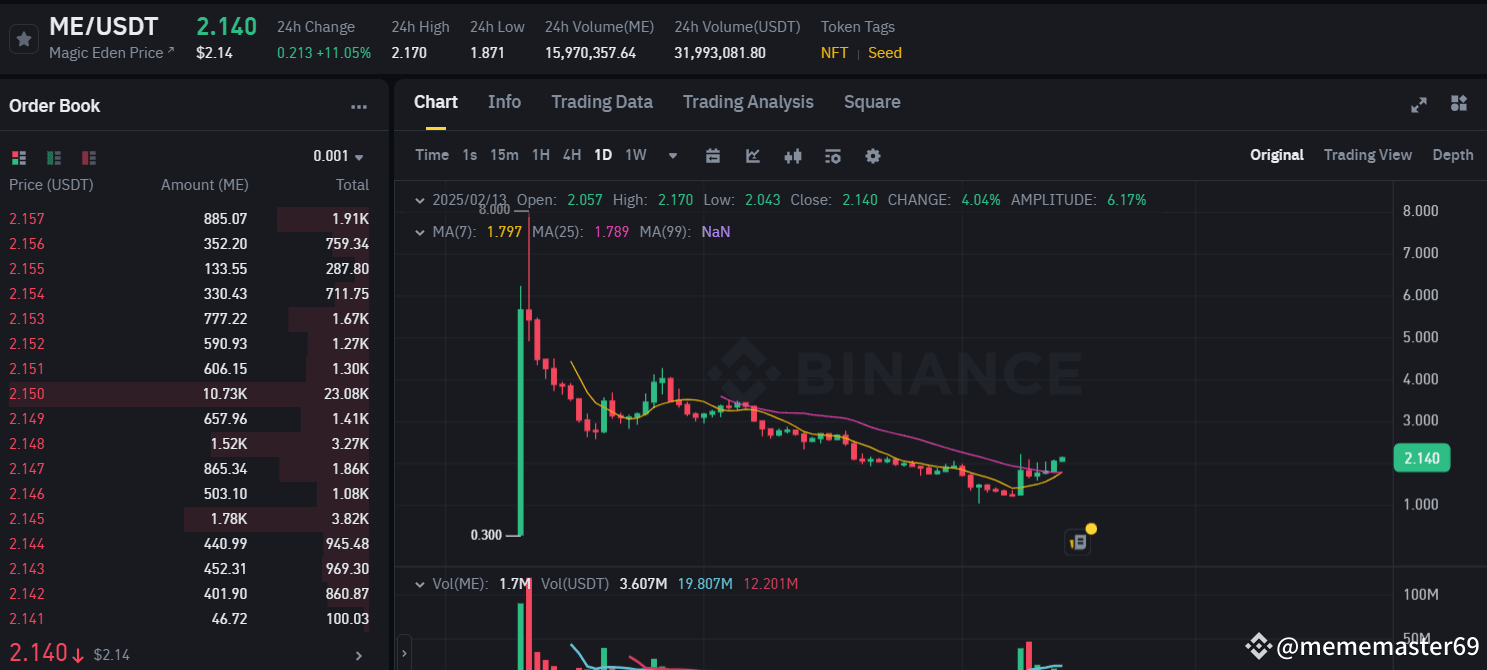Open the order book precision 0.001 dropdown
This screenshot has height=670, width=1487.
(338, 156)
